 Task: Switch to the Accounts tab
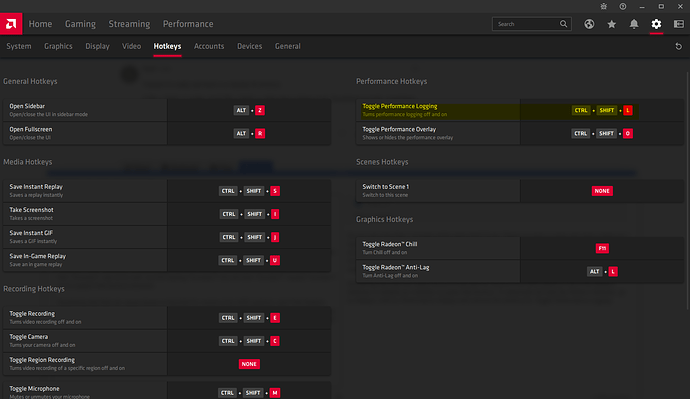tap(209, 46)
